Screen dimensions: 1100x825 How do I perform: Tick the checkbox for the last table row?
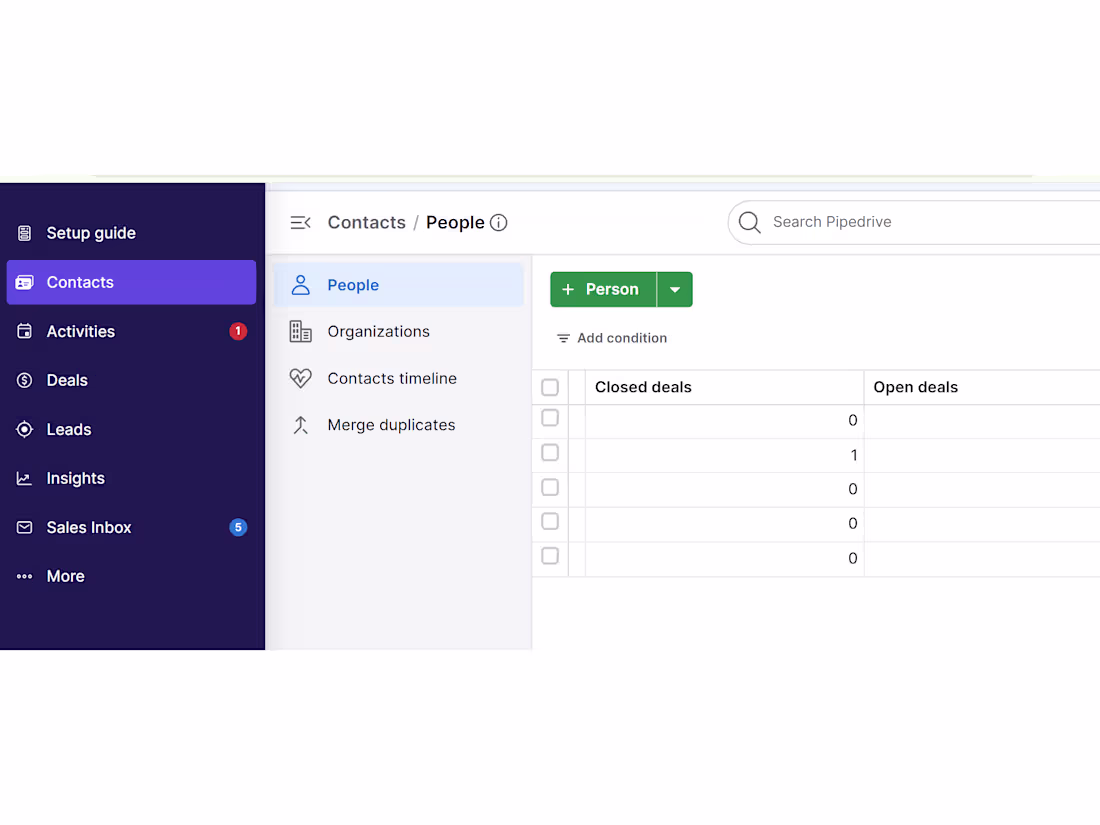tap(550, 556)
